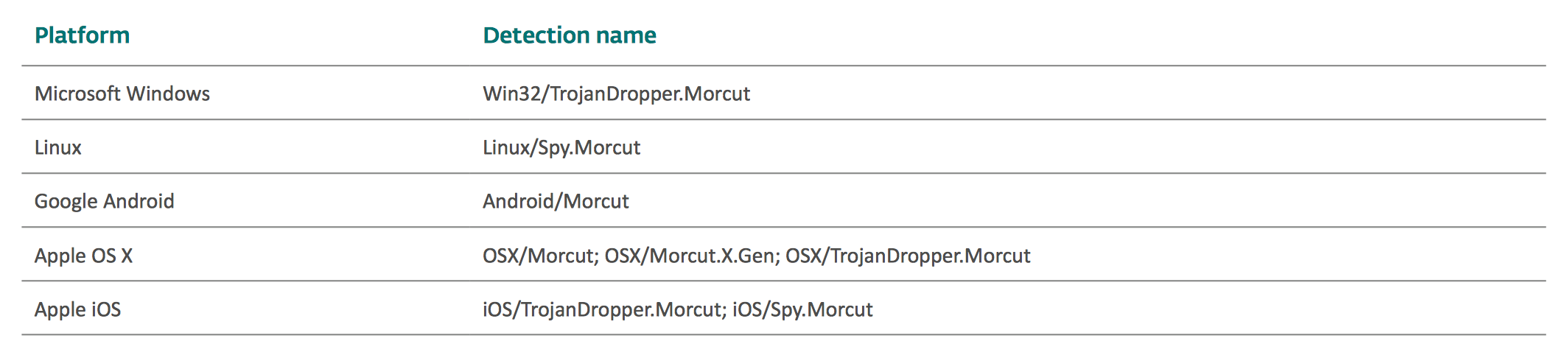
Task: Click the first OSX/Morcut detection entry
Action: pyautogui.click(x=539, y=256)
